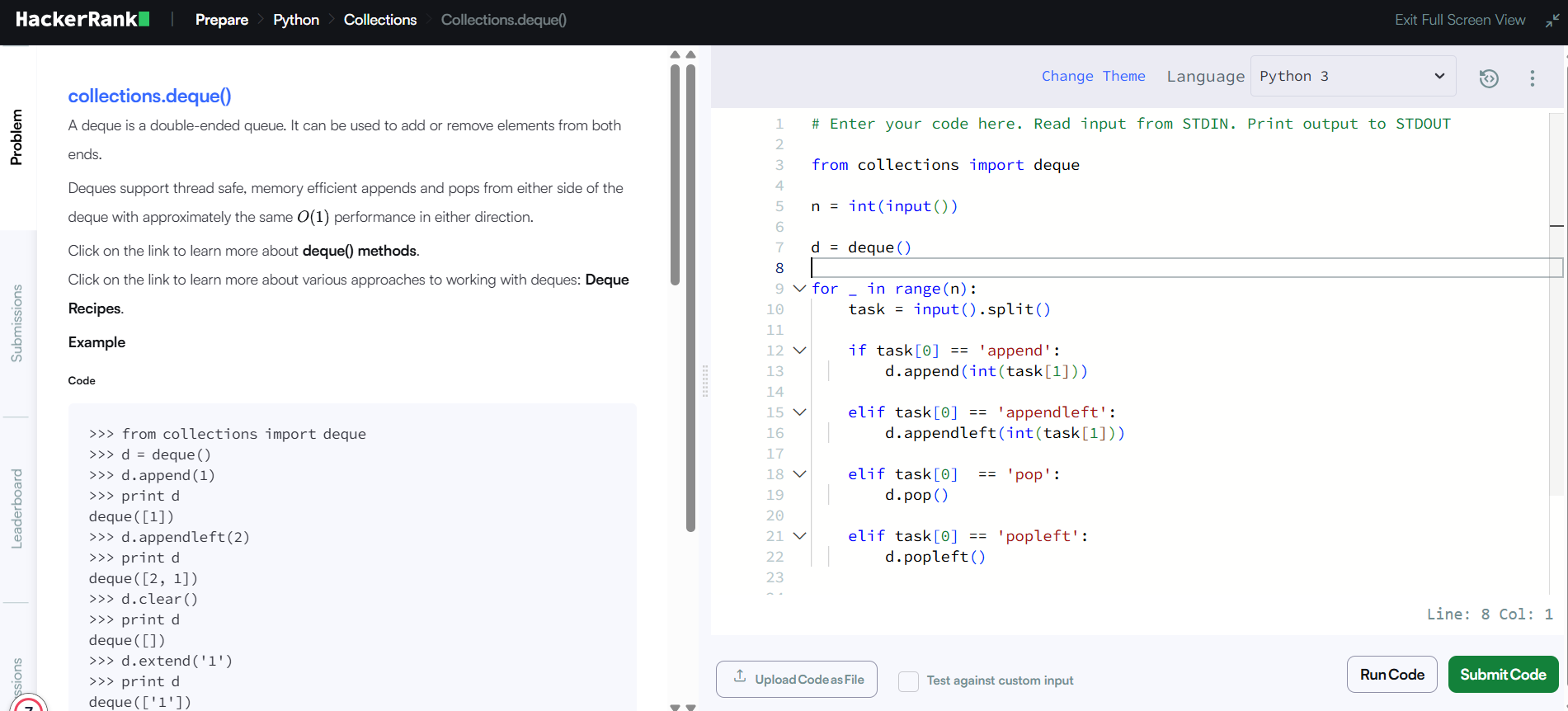
Task: Click the green Submit Code button
Action: pos(1503,675)
